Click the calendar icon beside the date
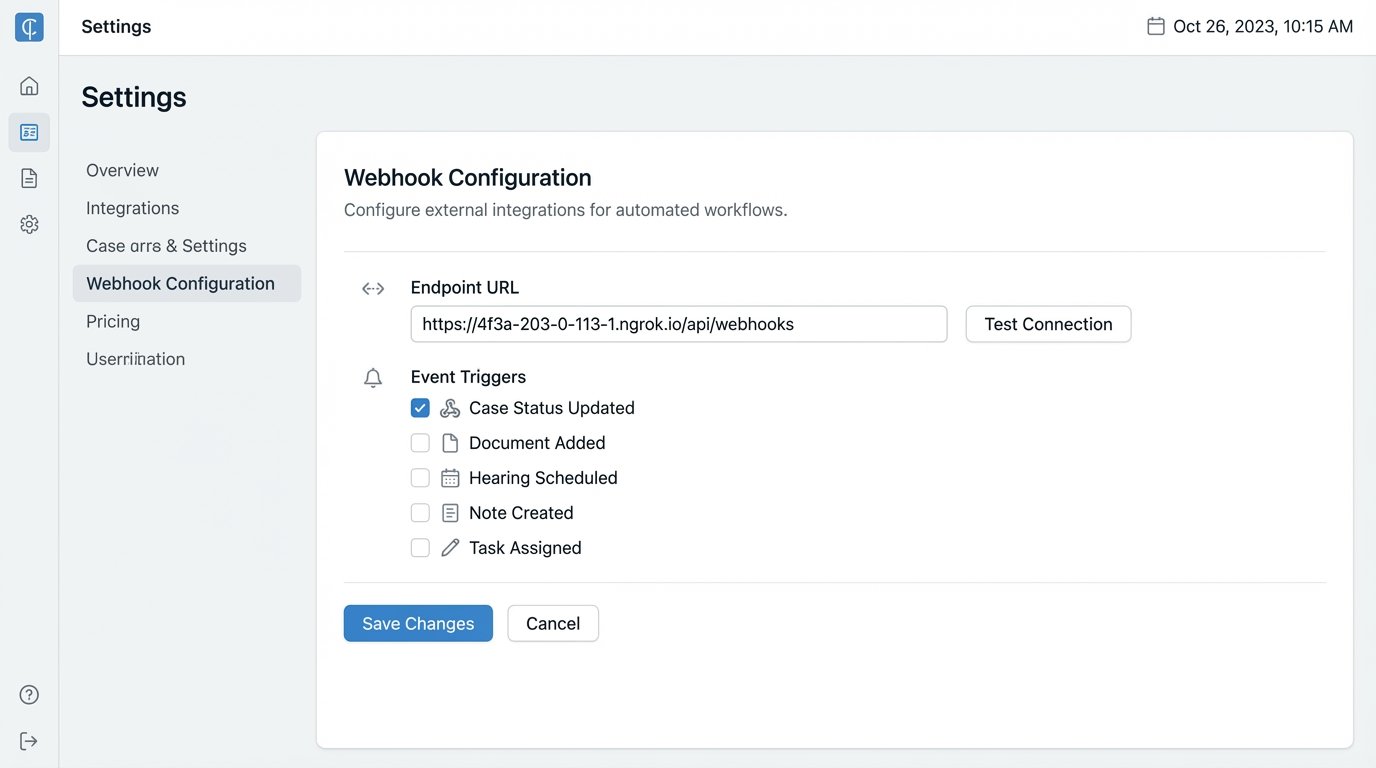This screenshot has width=1376, height=768. (x=1155, y=27)
